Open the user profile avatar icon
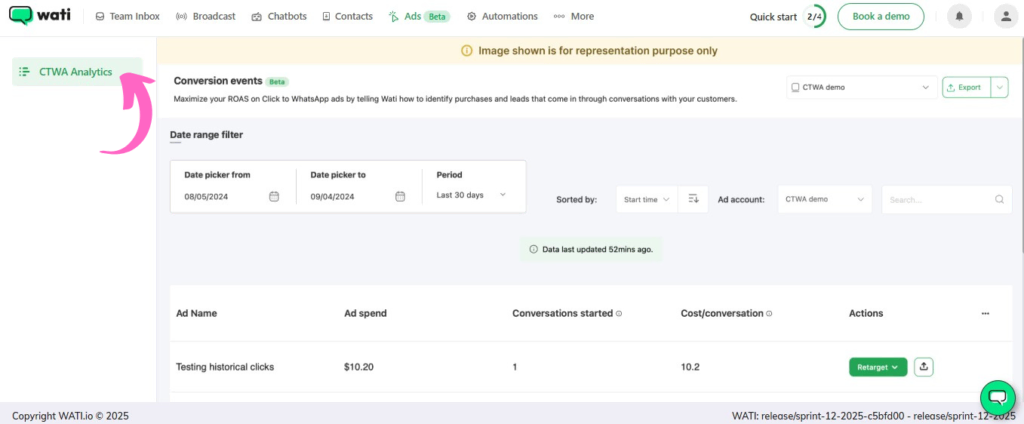This screenshot has height=424, width=1024. click(1004, 17)
